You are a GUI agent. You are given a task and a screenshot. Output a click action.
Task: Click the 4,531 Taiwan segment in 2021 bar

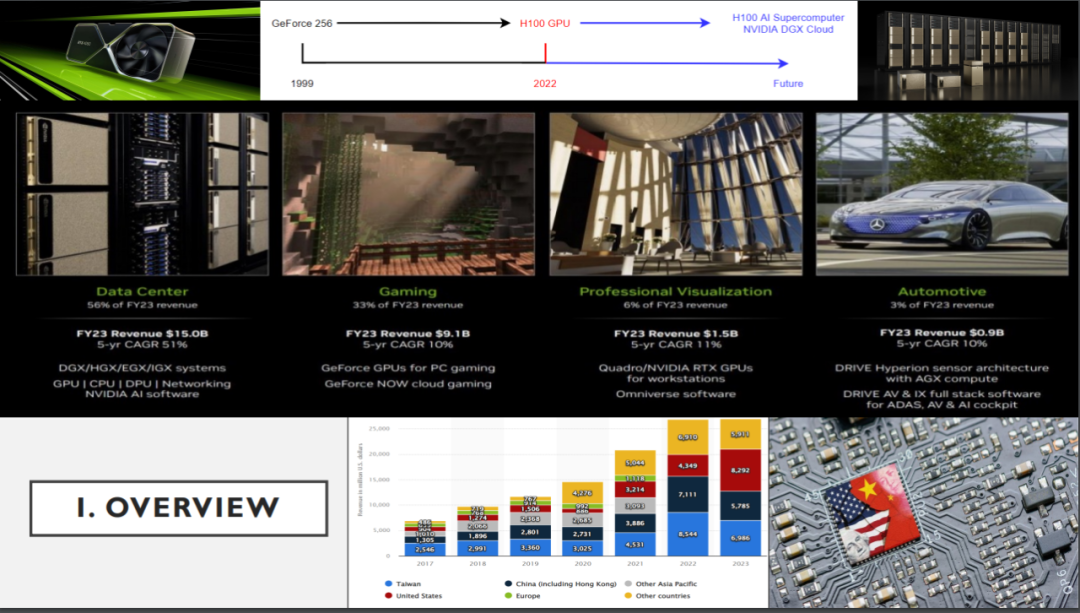tap(635, 544)
